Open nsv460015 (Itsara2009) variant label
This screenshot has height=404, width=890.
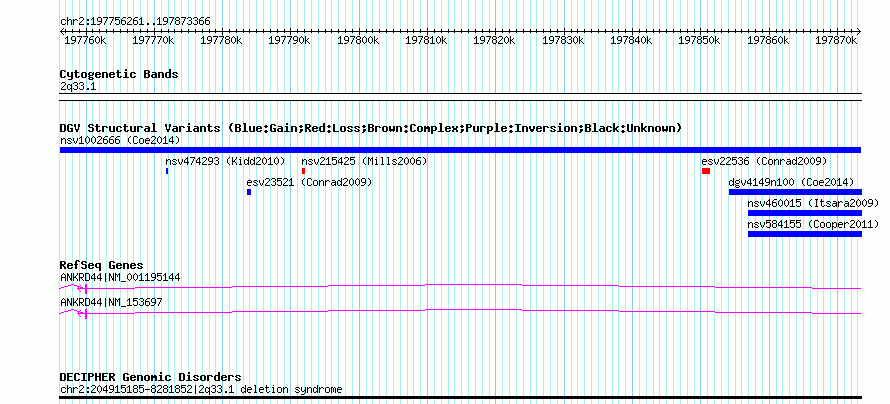(813, 203)
